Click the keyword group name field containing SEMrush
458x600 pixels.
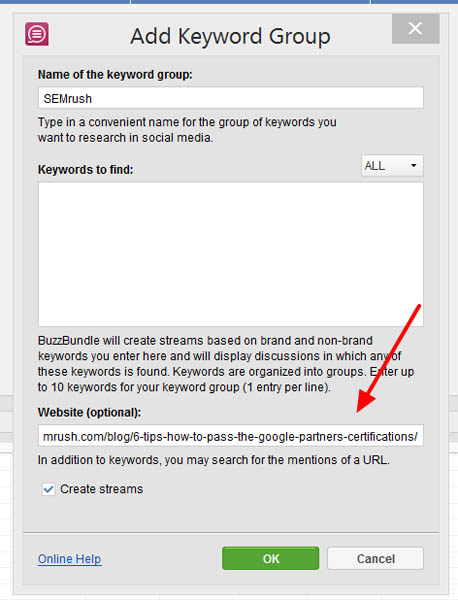click(x=231, y=98)
